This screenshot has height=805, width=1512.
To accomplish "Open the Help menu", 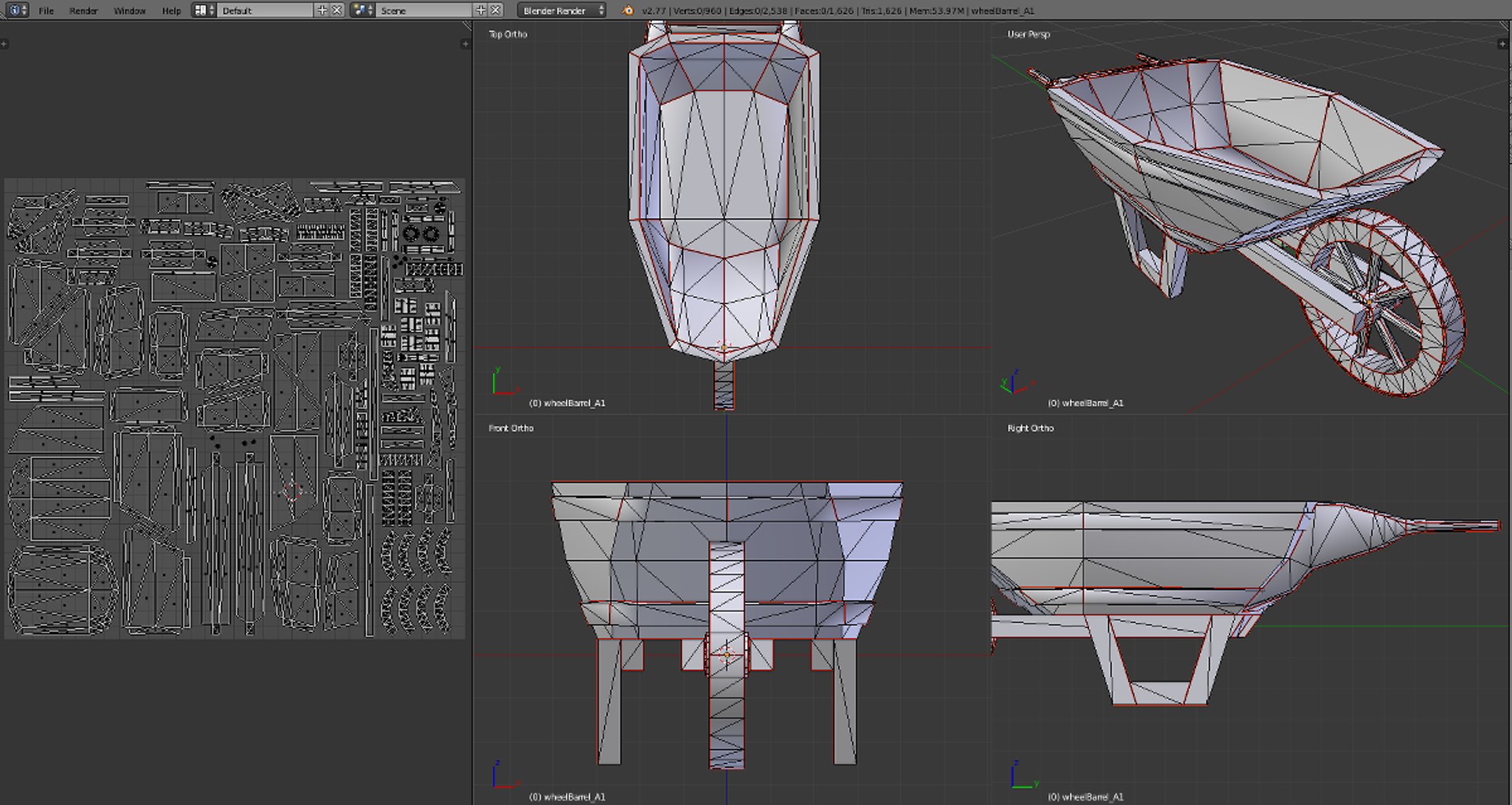I will [171, 10].
